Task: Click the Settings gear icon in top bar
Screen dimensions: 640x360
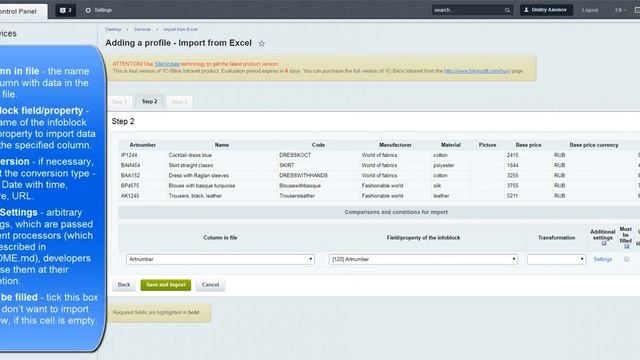Action: tap(88, 10)
